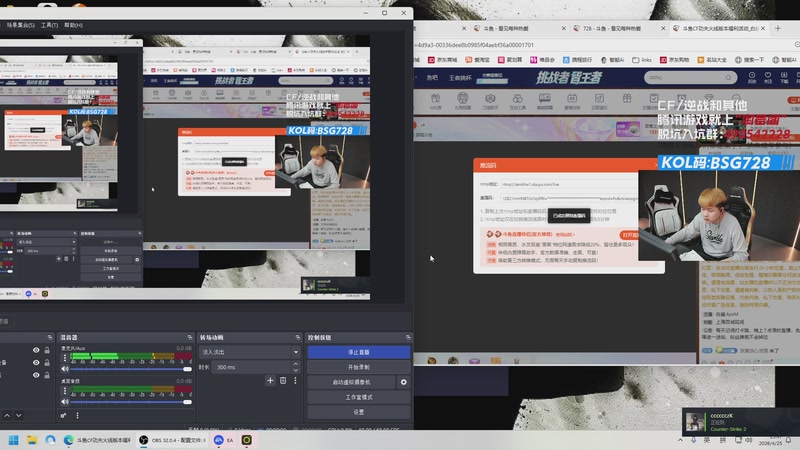Expand system tray hidden icons chevron

680,440
